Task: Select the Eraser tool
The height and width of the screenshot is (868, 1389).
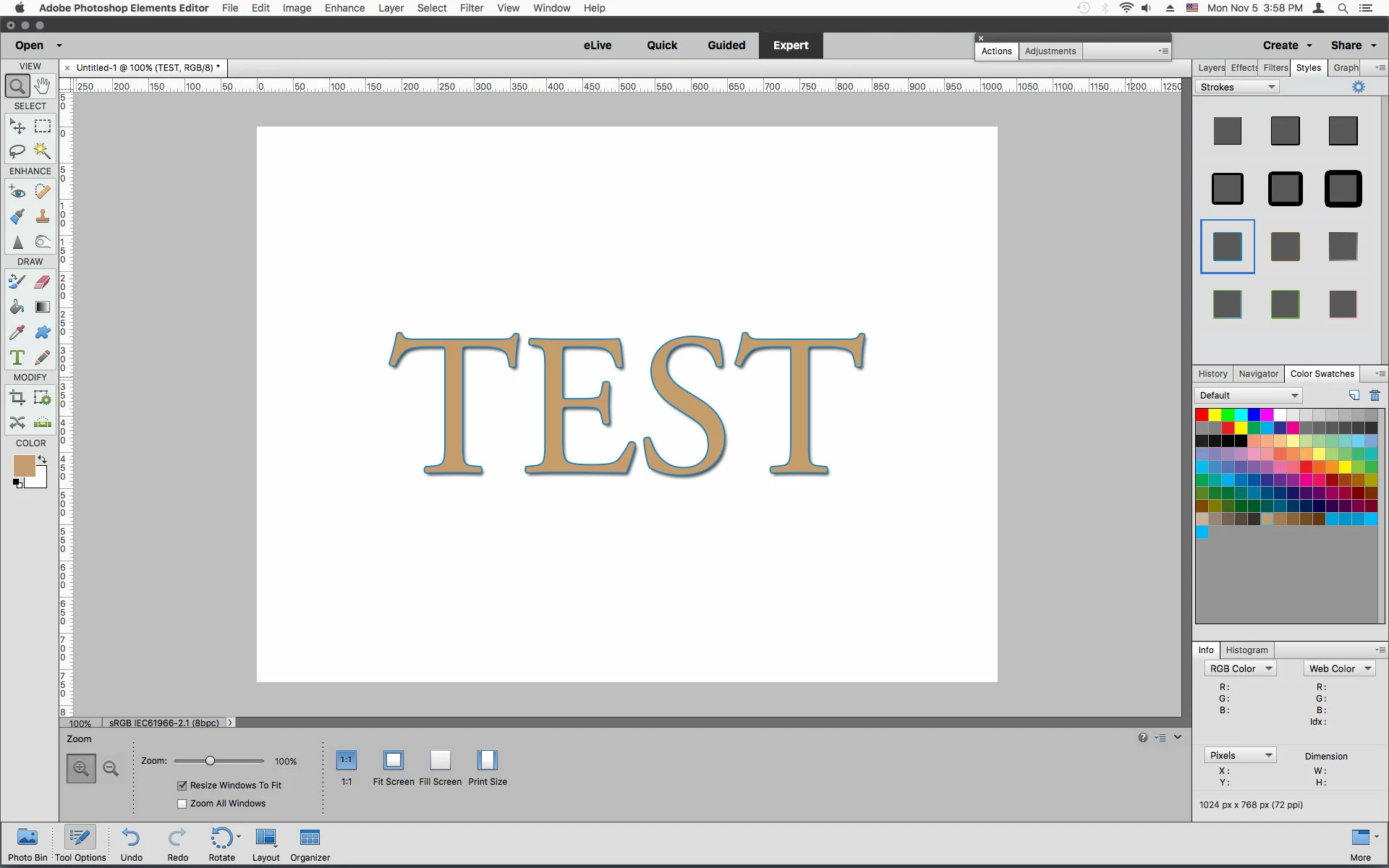Action: click(x=43, y=281)
